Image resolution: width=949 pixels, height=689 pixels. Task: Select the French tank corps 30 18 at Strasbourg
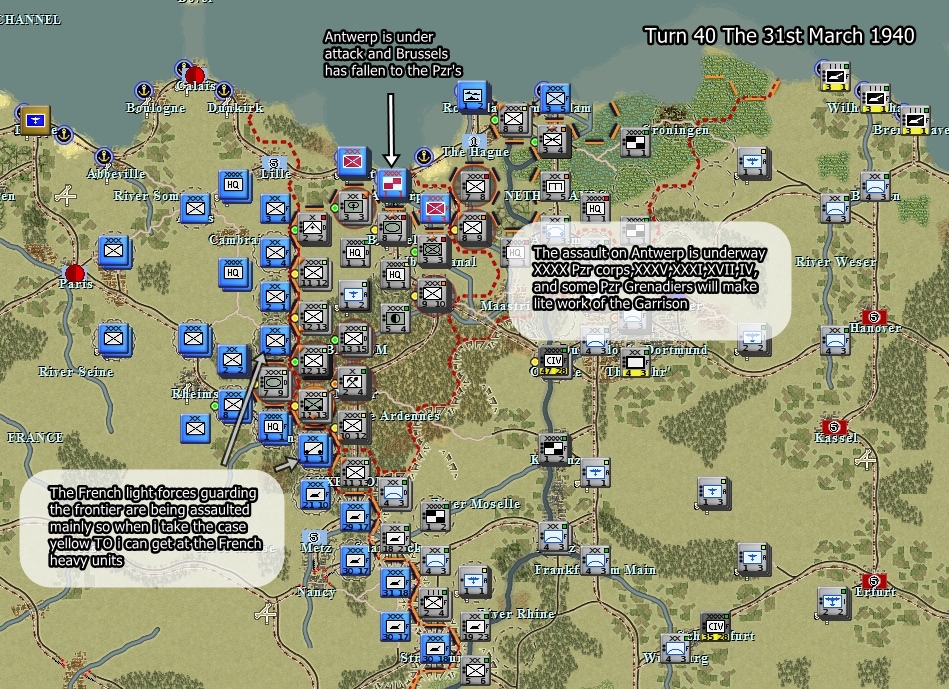435,648
